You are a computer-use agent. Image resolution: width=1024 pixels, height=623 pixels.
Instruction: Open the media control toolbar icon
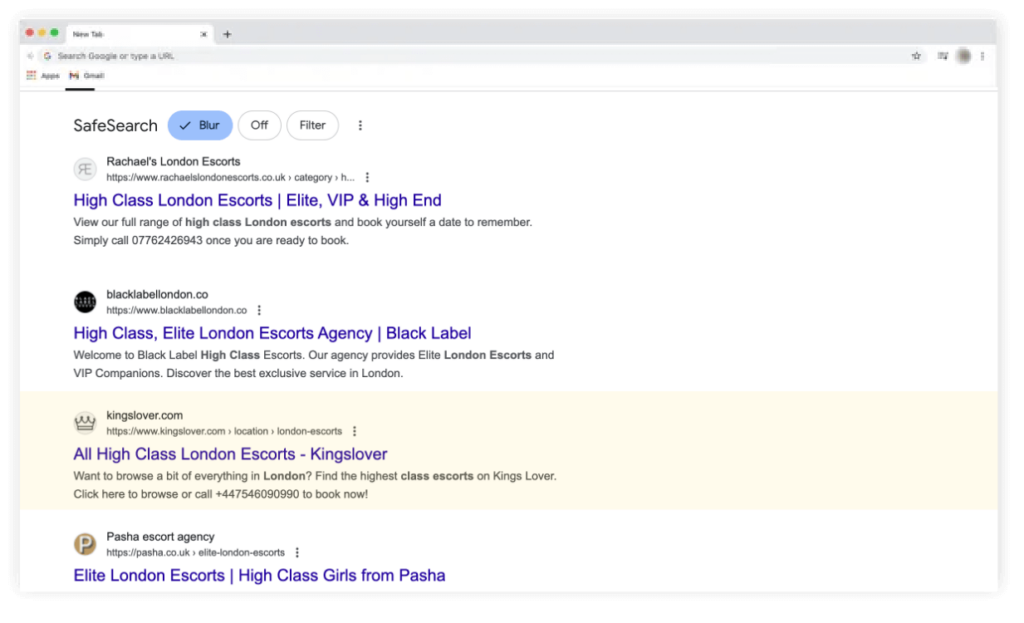(942, 56)
